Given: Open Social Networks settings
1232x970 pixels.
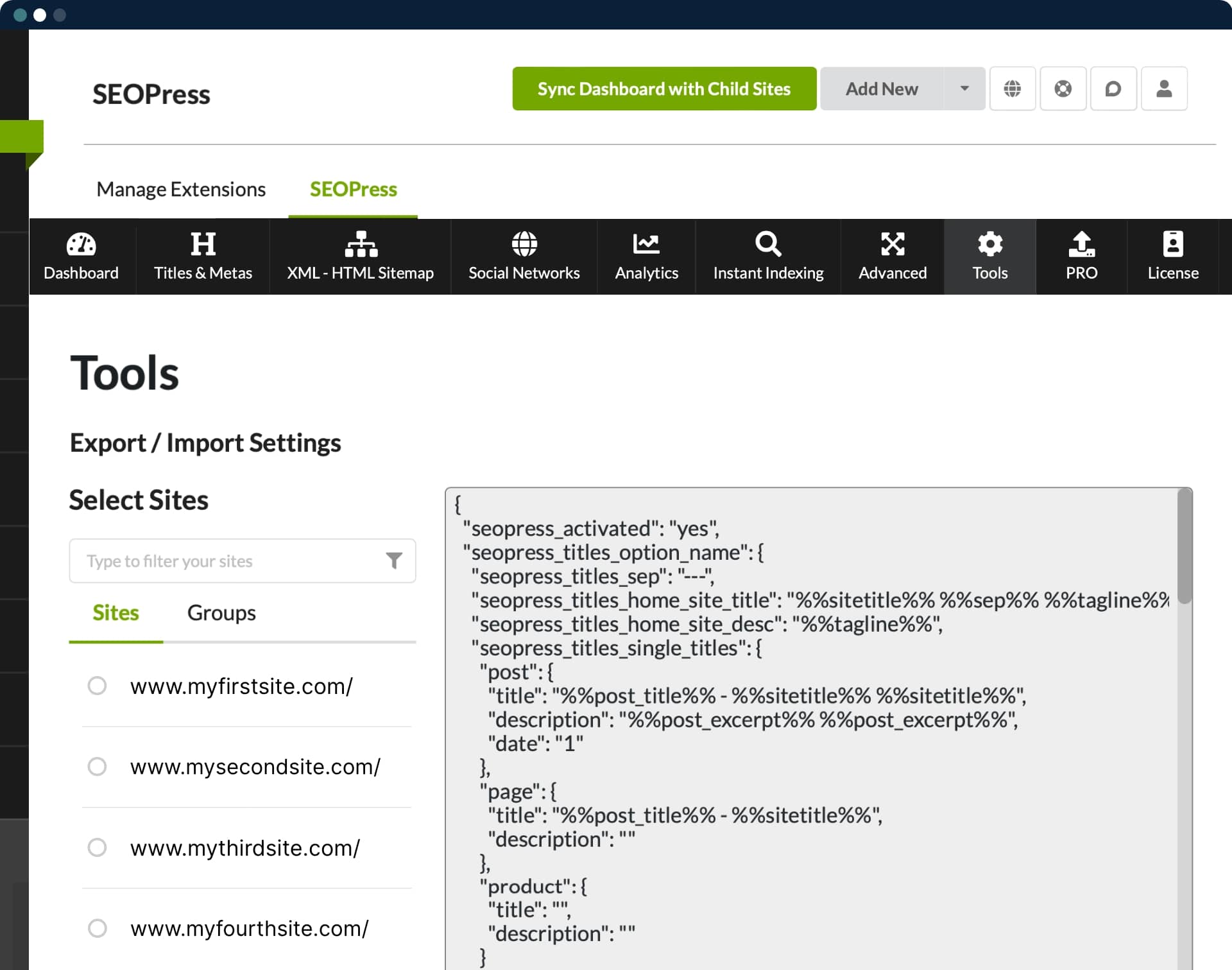Looking at the screenshot, I should click(x=524, y=255).
